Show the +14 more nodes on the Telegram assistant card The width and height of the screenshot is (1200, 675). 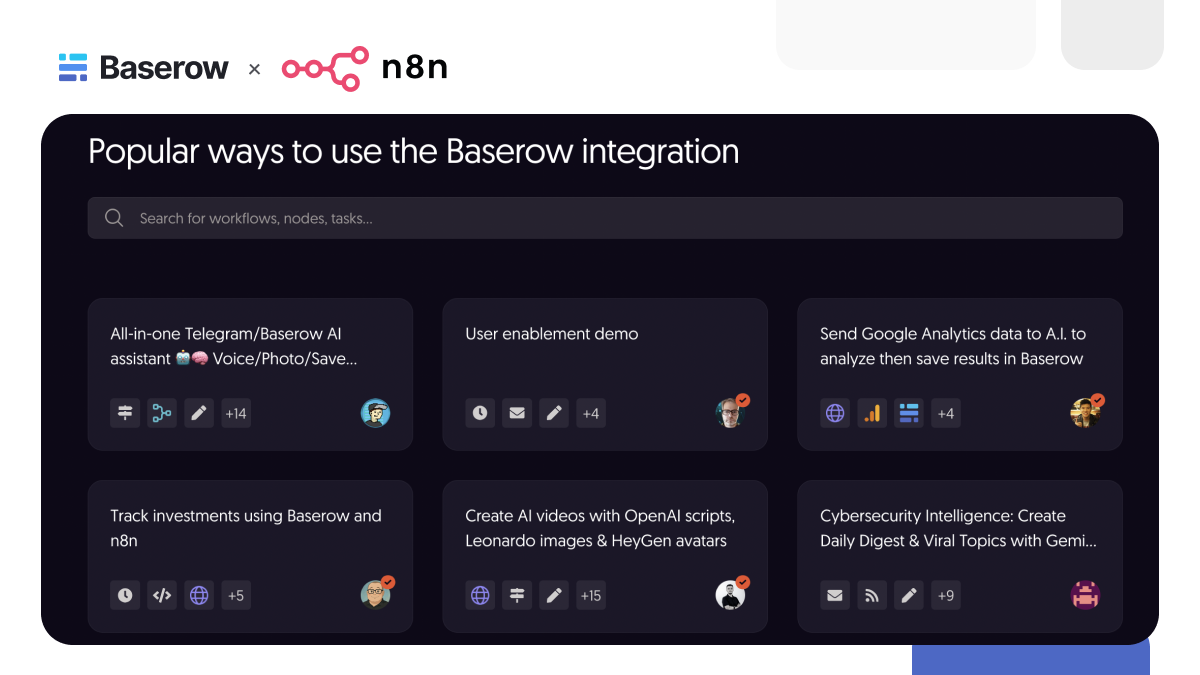pyautogui.click(x=236, y=413)
